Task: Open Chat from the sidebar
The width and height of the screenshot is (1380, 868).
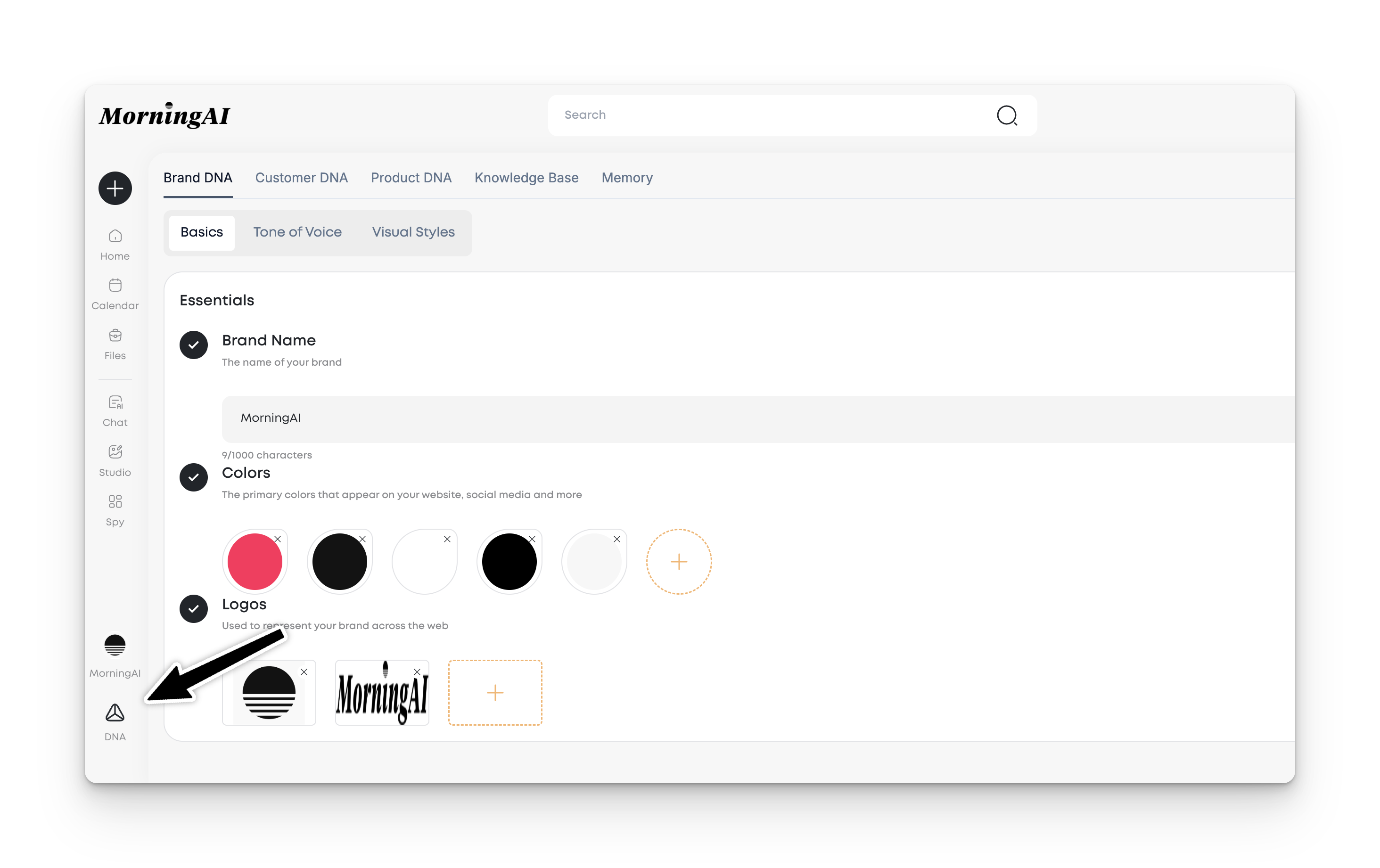Action: point(115,411)
